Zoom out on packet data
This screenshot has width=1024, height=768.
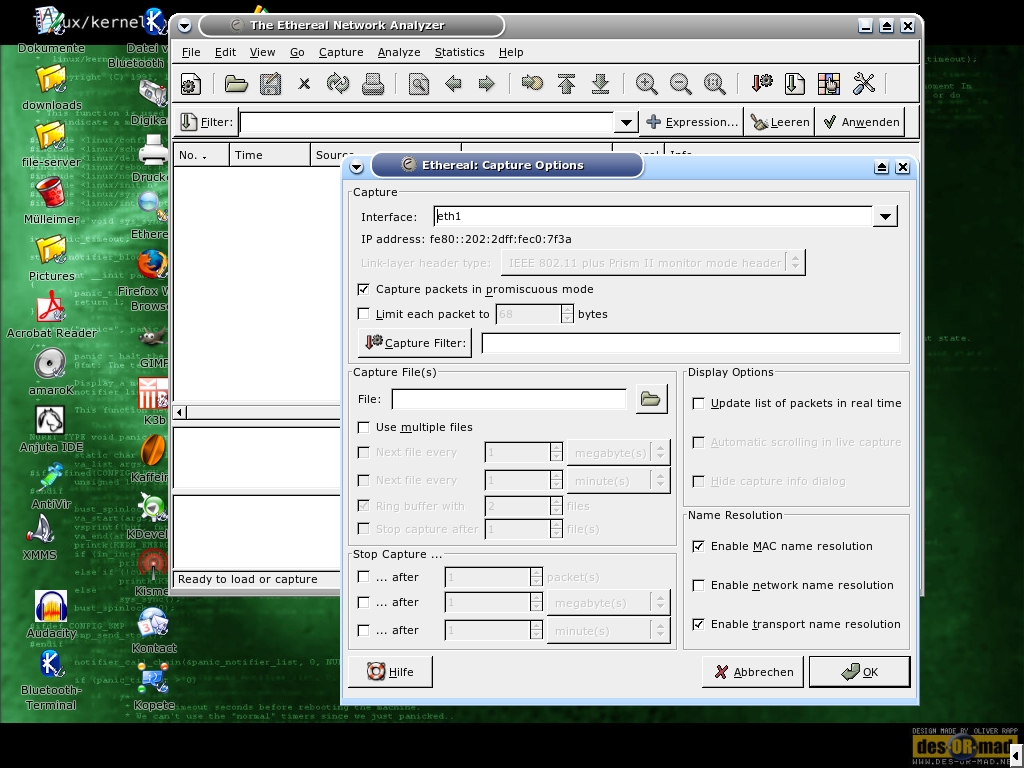pyautogui.click(x=680, y=84)
